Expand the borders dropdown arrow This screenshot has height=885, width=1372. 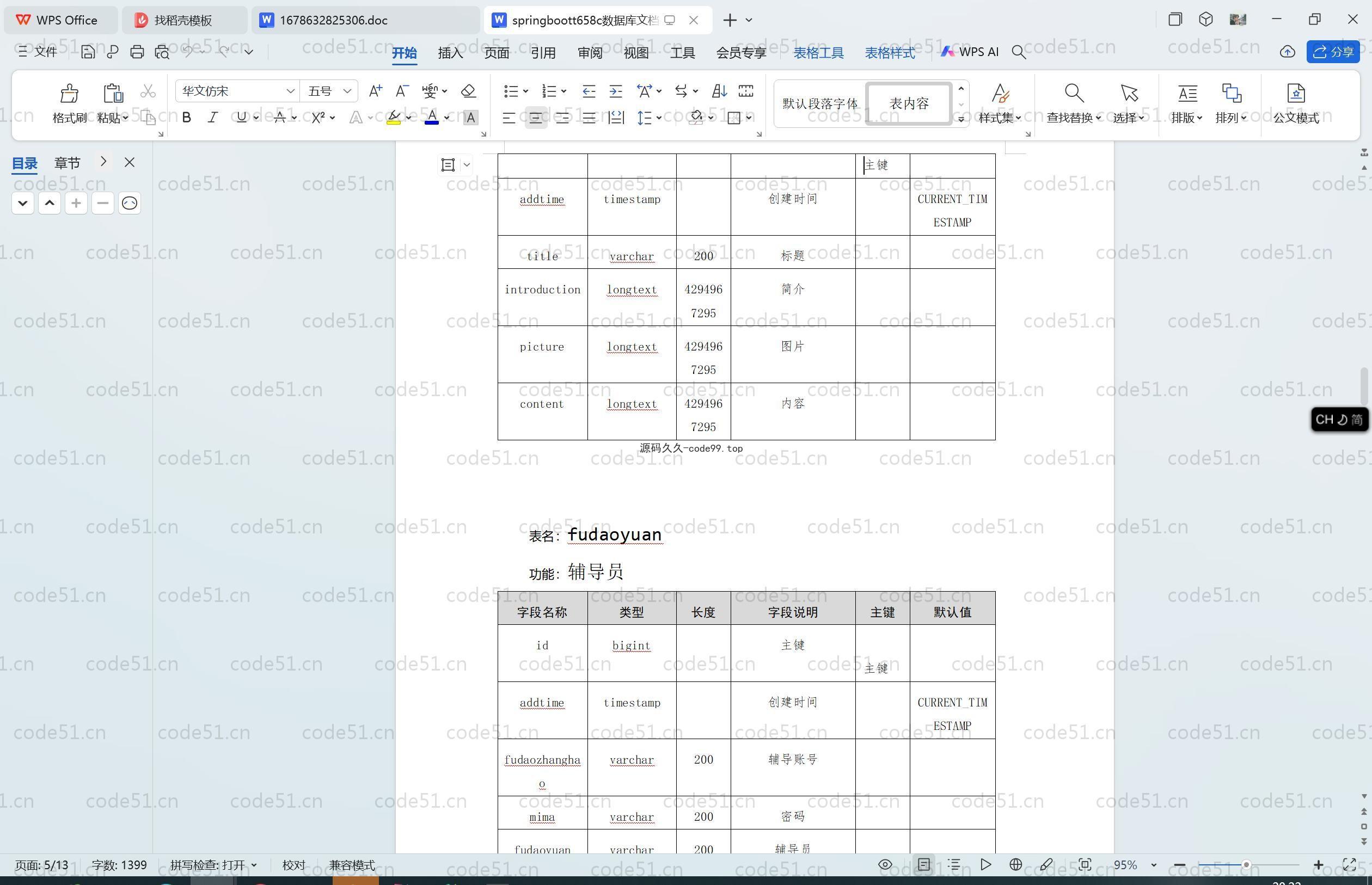coord(749,118)
